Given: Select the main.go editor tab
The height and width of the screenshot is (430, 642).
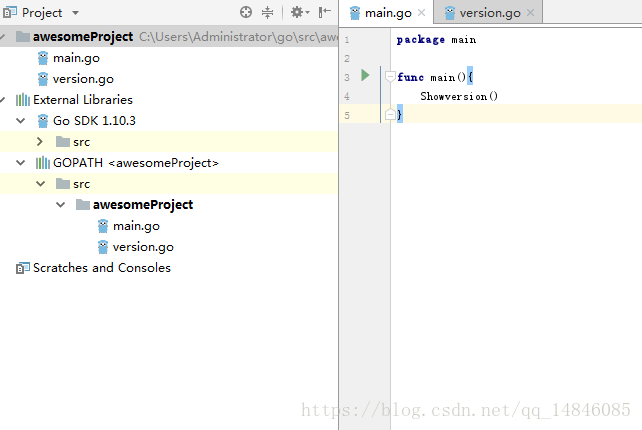Looking at the screenshot, I should pyautogui.click(x=386, y=13).
